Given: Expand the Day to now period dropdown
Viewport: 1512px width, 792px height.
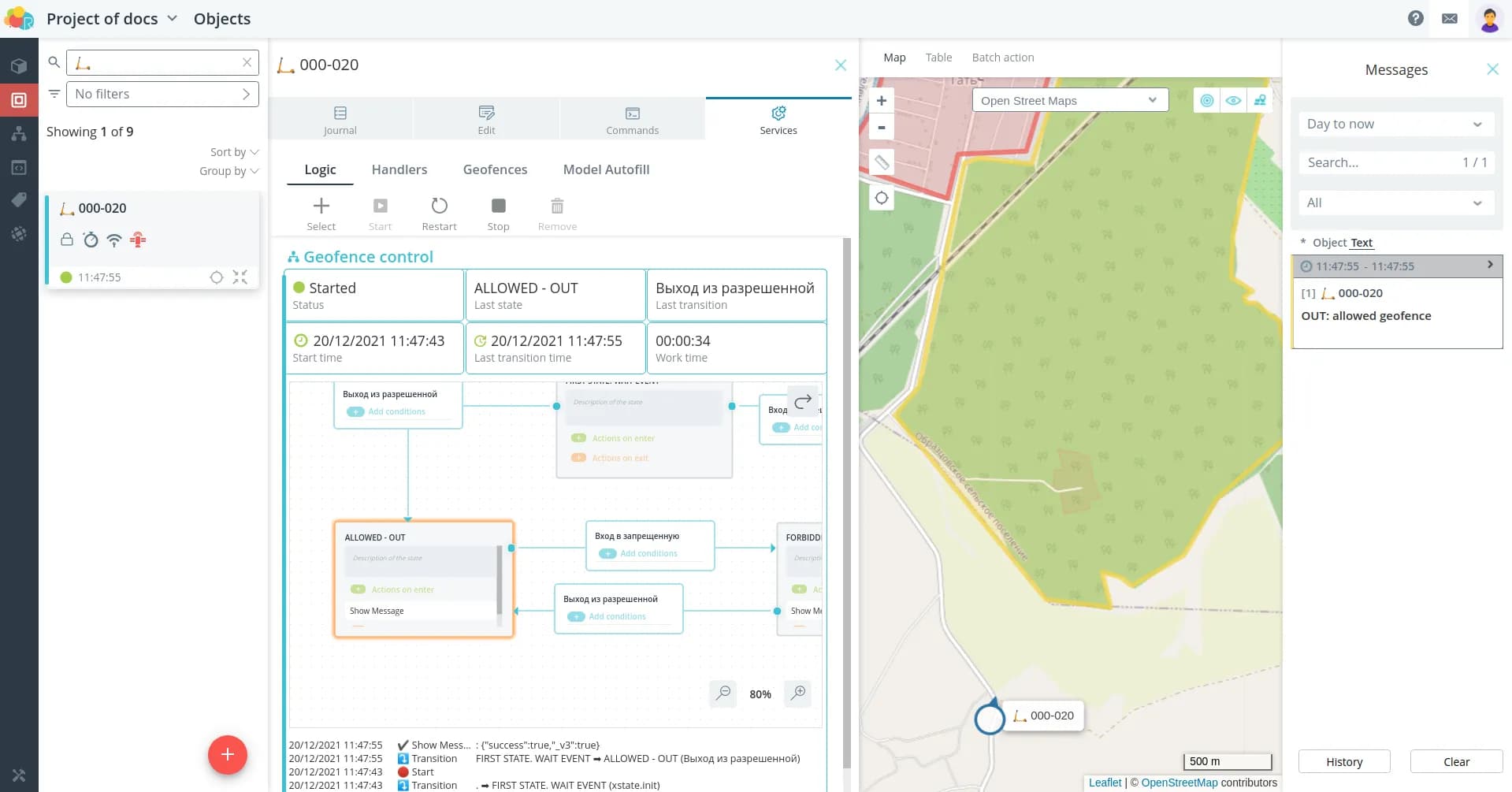Looking at the screenshot, I should (1395, 124).
